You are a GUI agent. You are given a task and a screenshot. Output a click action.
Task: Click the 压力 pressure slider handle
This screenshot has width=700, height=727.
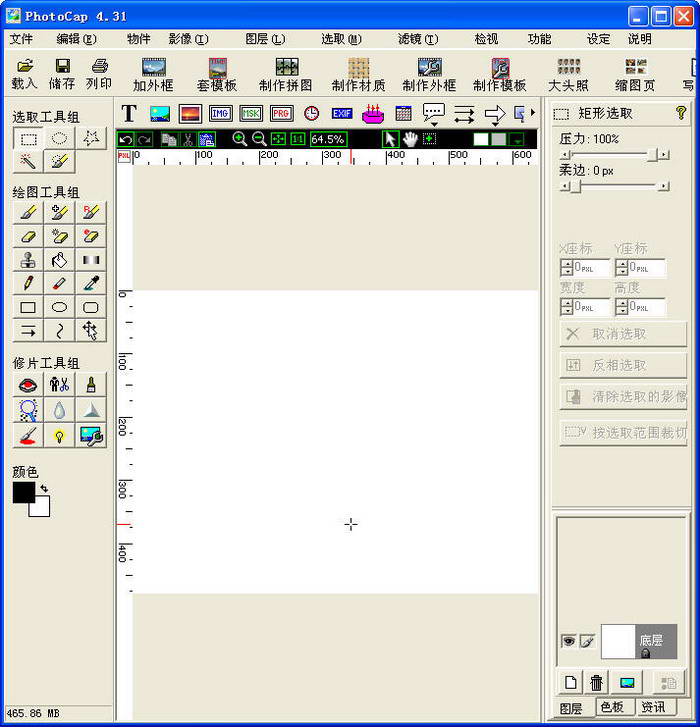click(x=653, y=155)
